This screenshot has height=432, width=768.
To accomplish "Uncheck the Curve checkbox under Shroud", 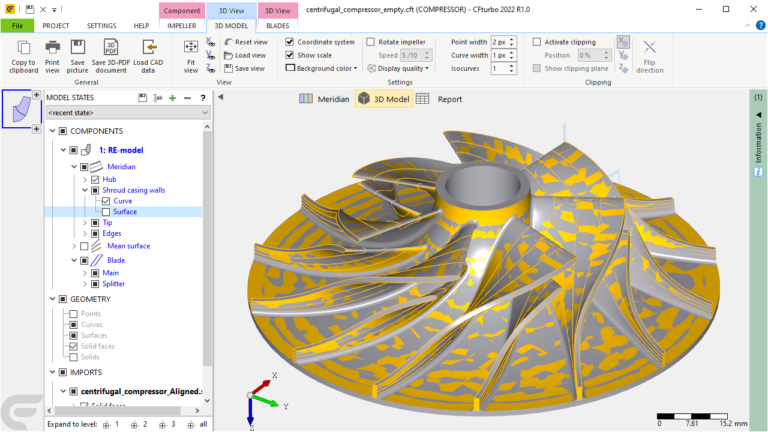I will tap(106, 201).
